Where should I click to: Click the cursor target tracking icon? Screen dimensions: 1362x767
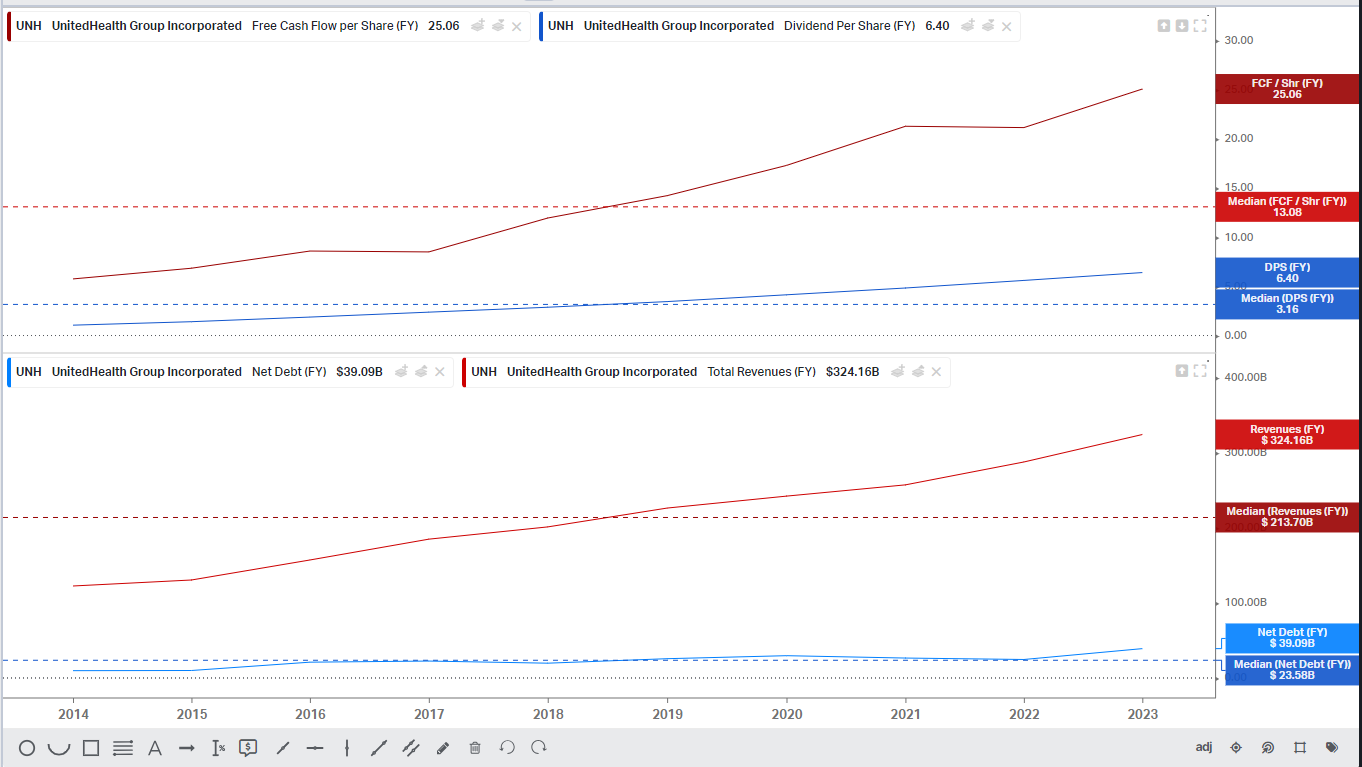(x=1268, y=748)
